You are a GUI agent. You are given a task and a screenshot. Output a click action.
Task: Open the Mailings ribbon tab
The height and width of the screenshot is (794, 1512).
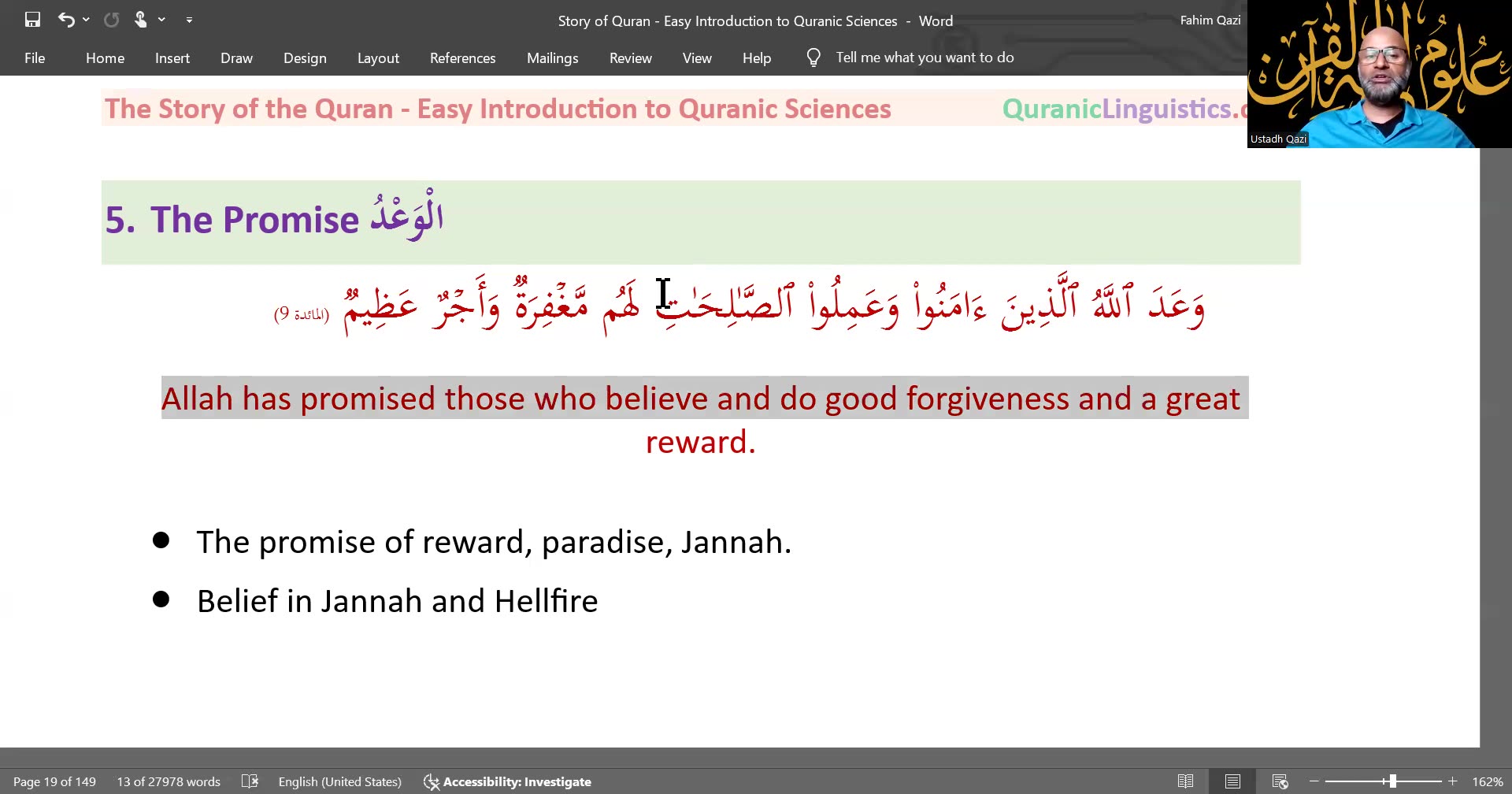click(x=552, y=58)
